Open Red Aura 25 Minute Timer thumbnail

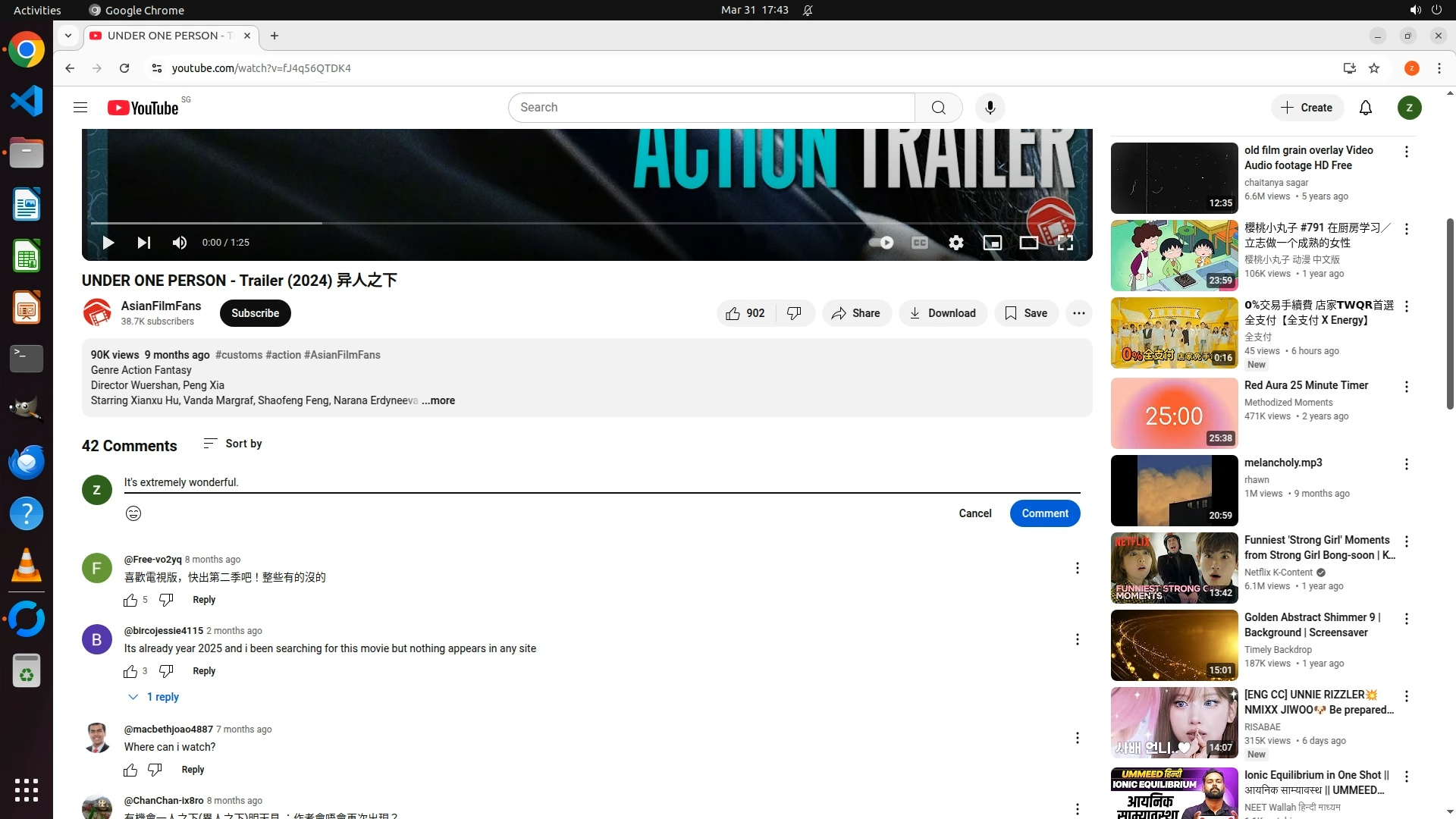1174,414
